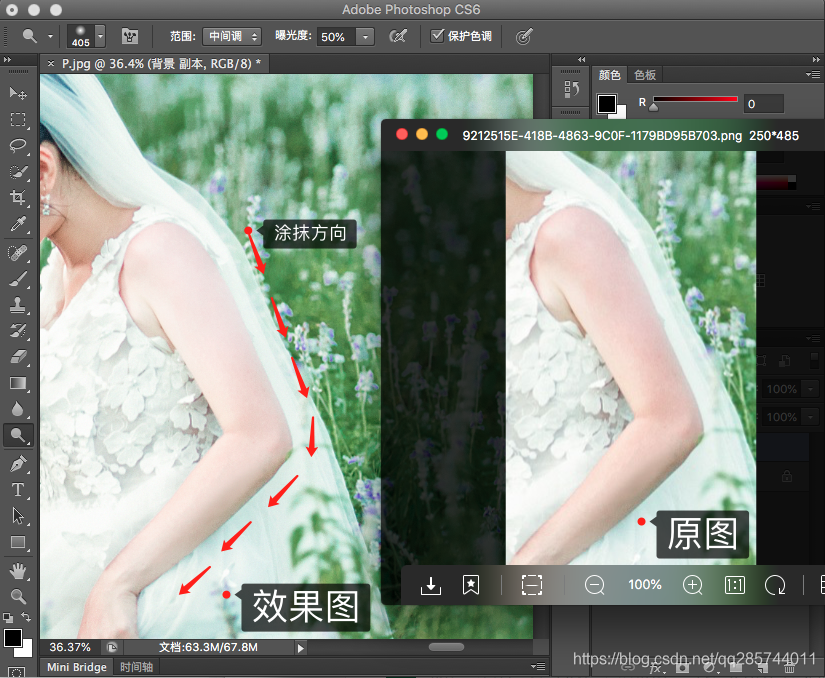The image size is (825, 678).
Task: Click the toolbox foreground color swatch
Action: coord(13,638)
